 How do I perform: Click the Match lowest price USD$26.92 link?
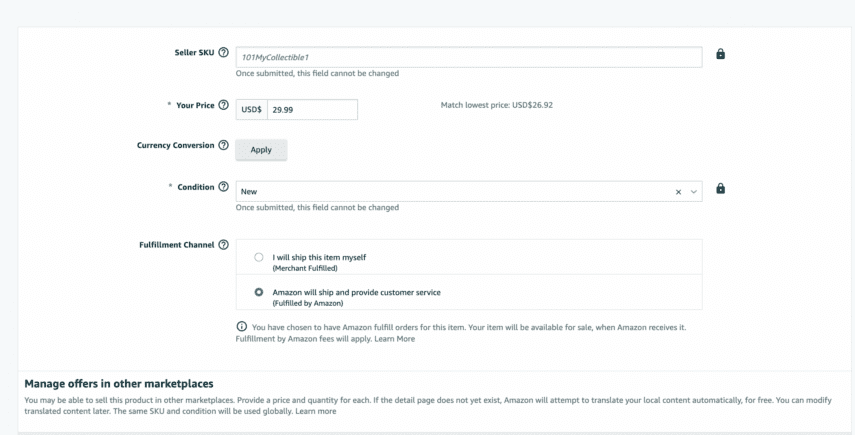point(496,105)
